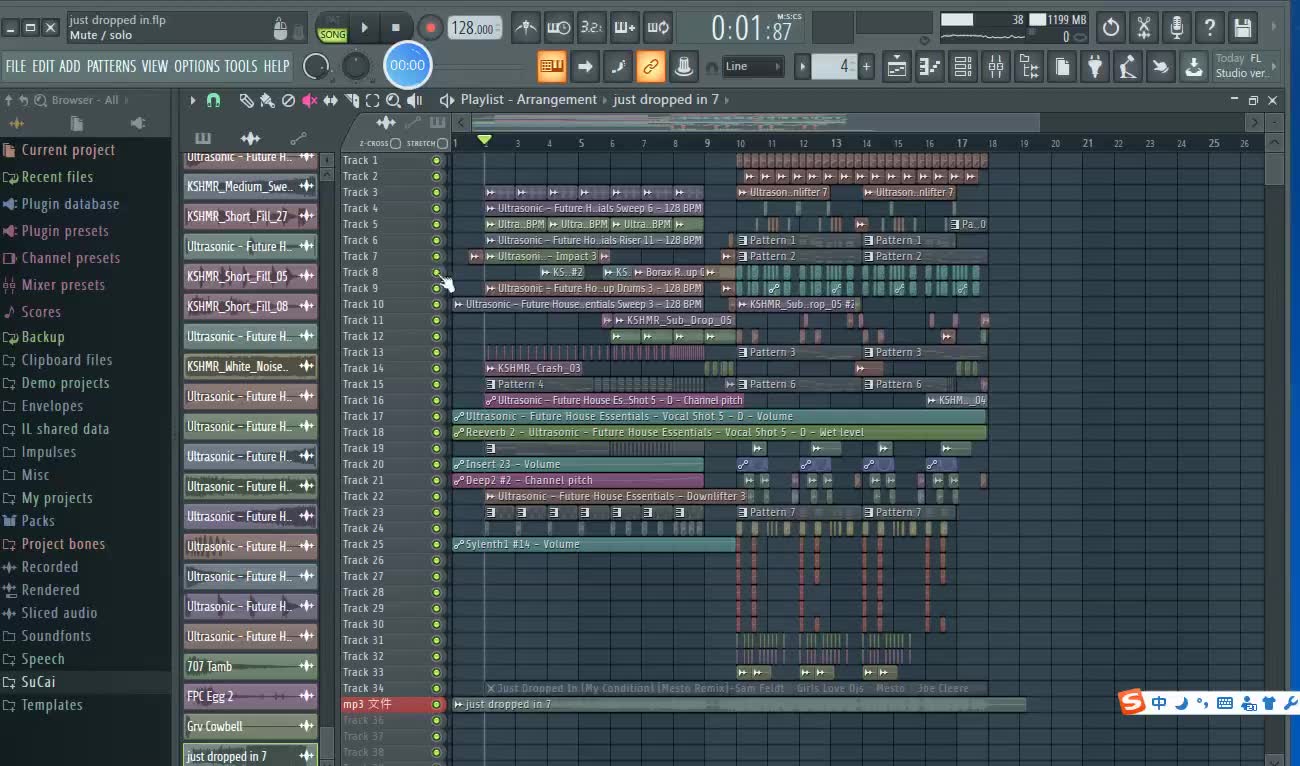Select the Slice tool in playlist toolbar
The width and height of the screenshot is (1300, 766).
pos(351,100)
